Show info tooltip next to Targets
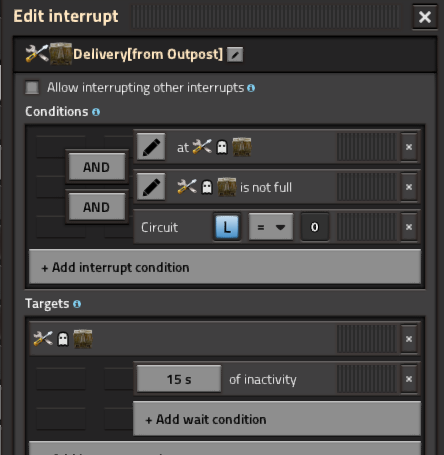Image resolution: width=444 pixels, height=455 pixels. click(x=77, y=304)
